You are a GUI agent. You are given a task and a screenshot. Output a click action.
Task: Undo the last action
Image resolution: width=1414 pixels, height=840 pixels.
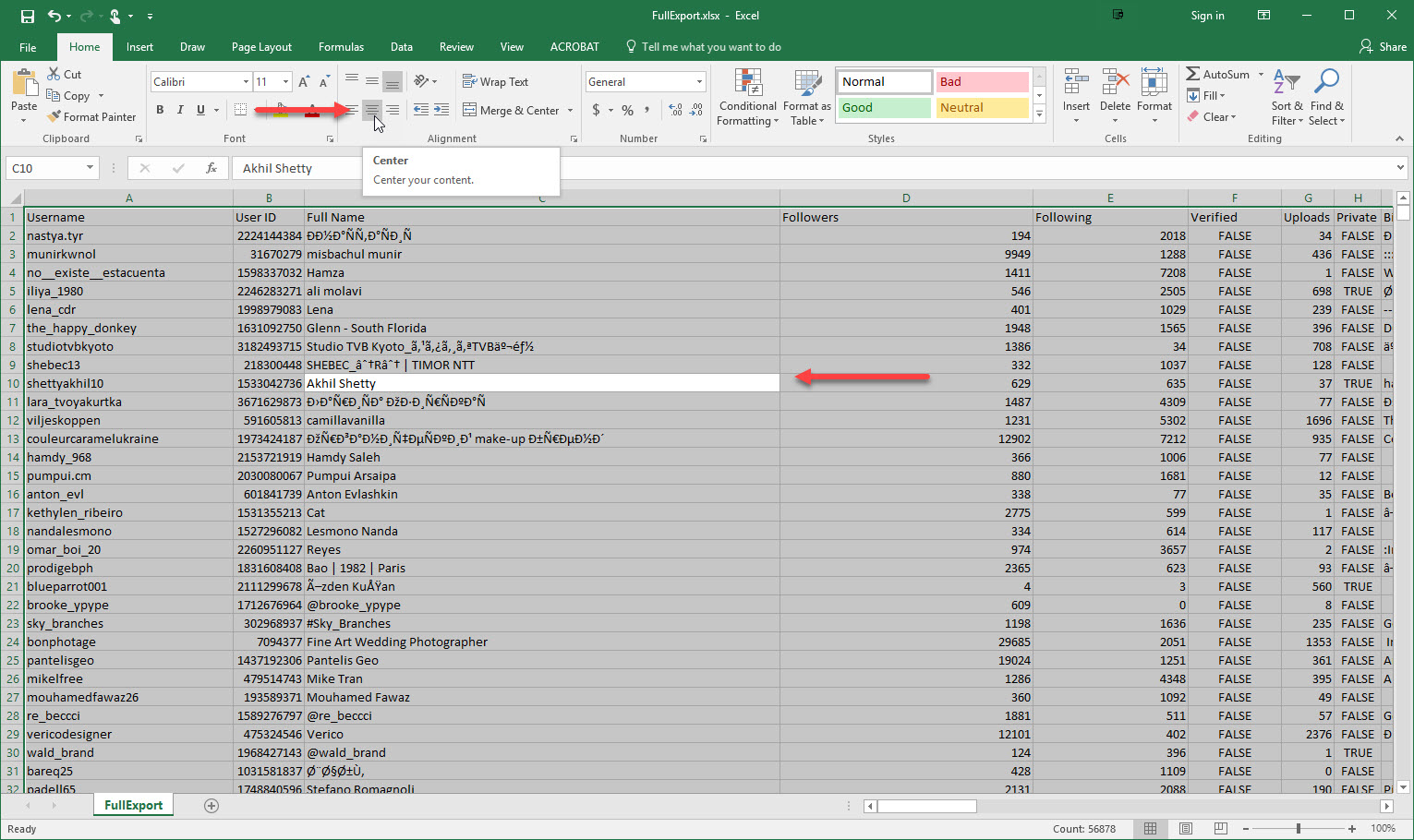pyautogui.click(x=54, y=16)
